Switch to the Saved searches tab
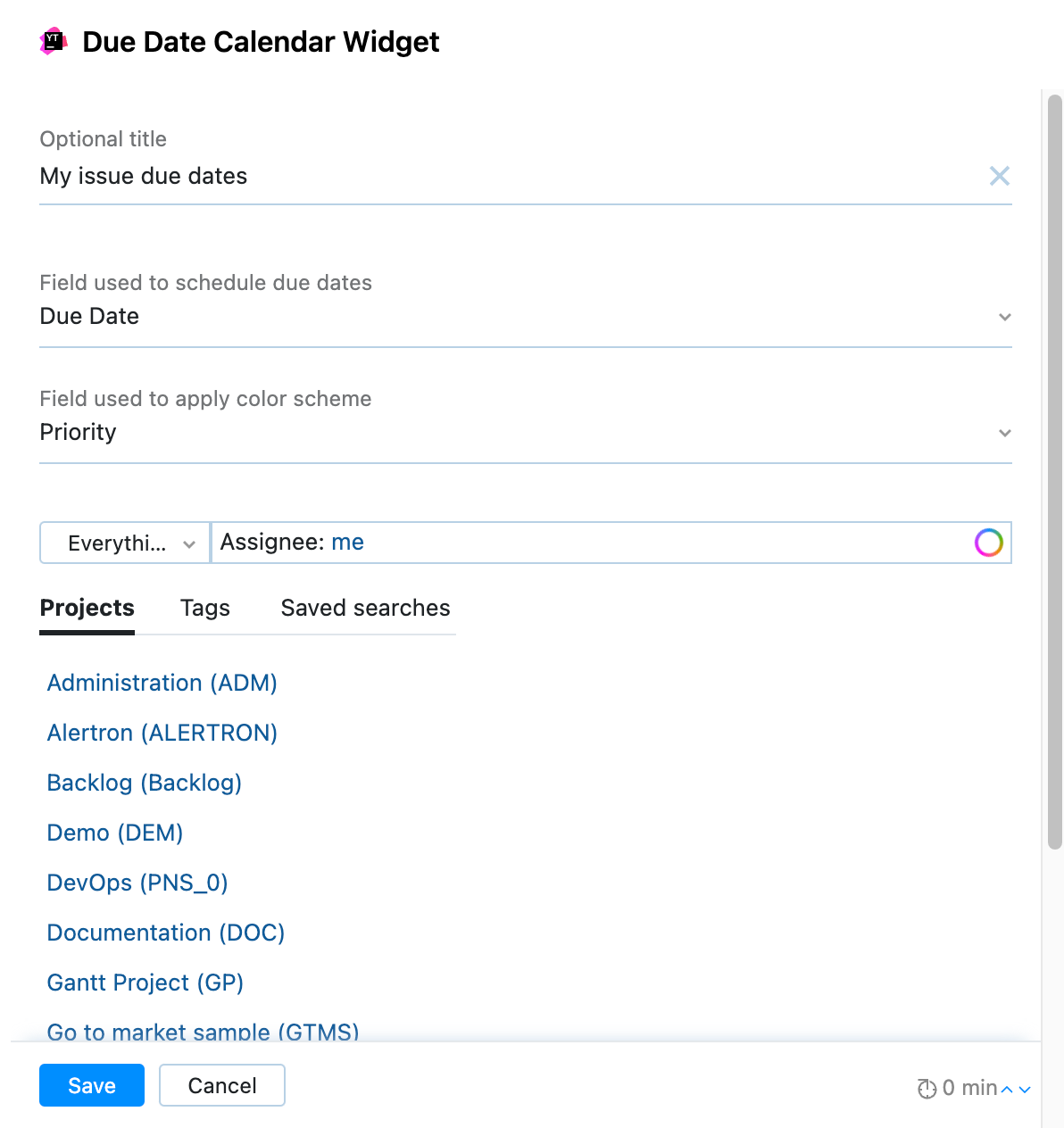This screenshot has height=1128, width=1064. click(x=365, y=608)
